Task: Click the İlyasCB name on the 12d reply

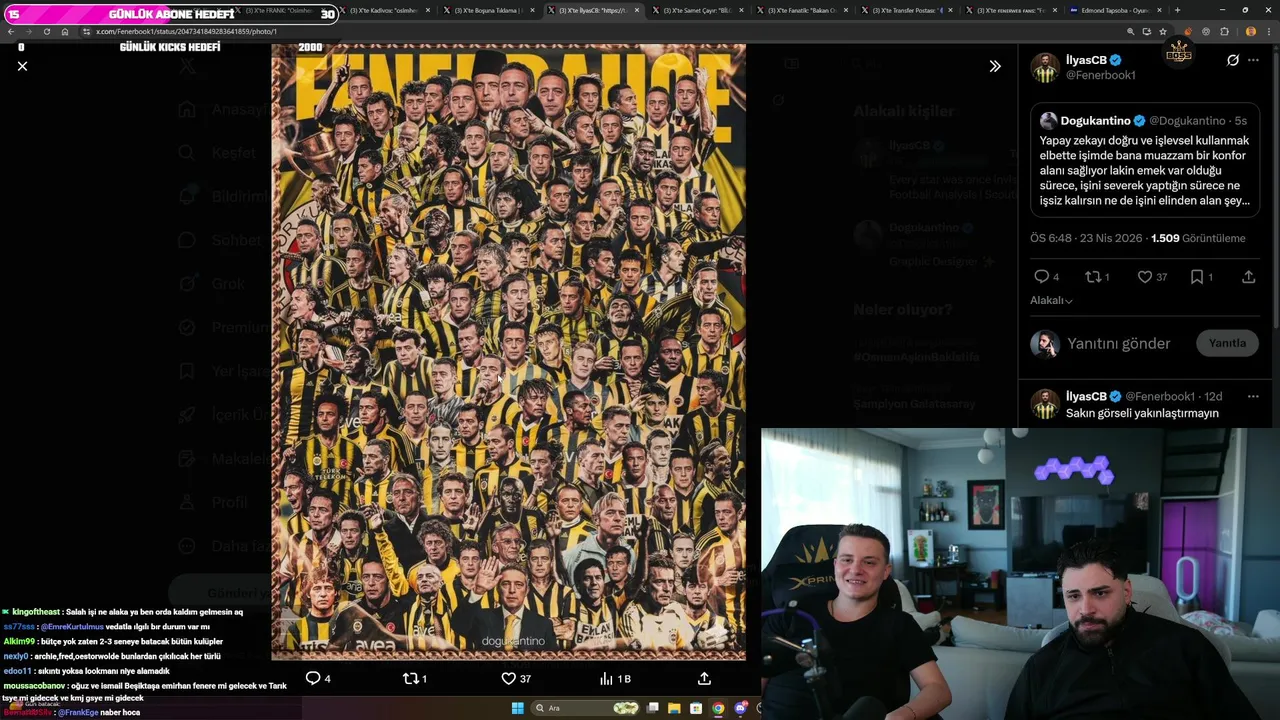Action: (1086, 396)
